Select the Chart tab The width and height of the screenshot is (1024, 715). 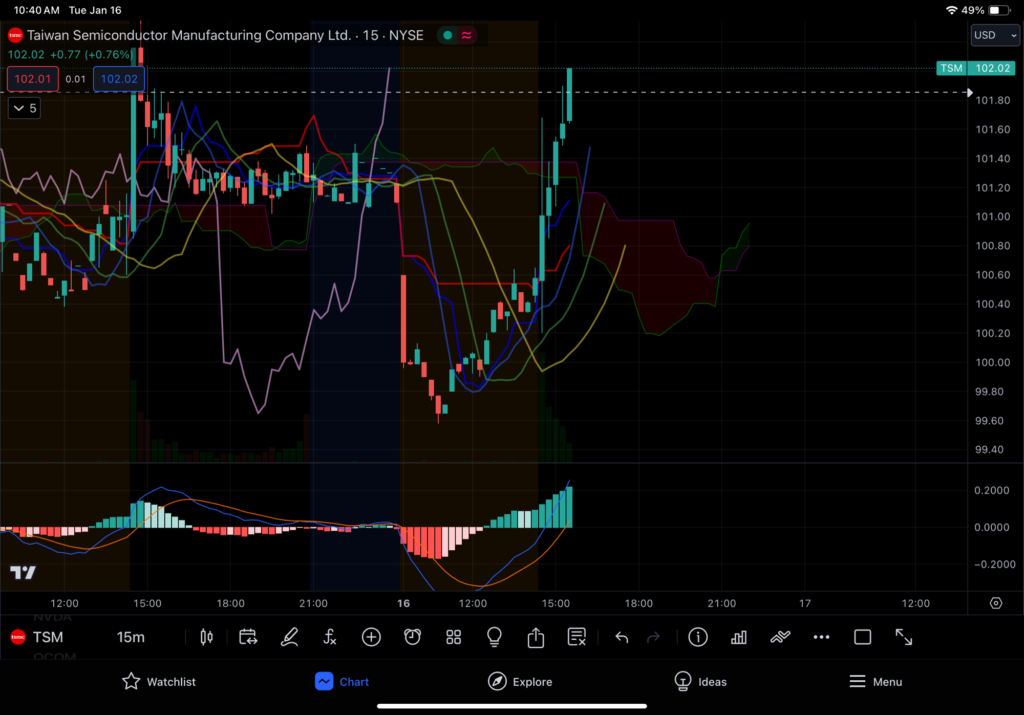click(x=342, y=682)
